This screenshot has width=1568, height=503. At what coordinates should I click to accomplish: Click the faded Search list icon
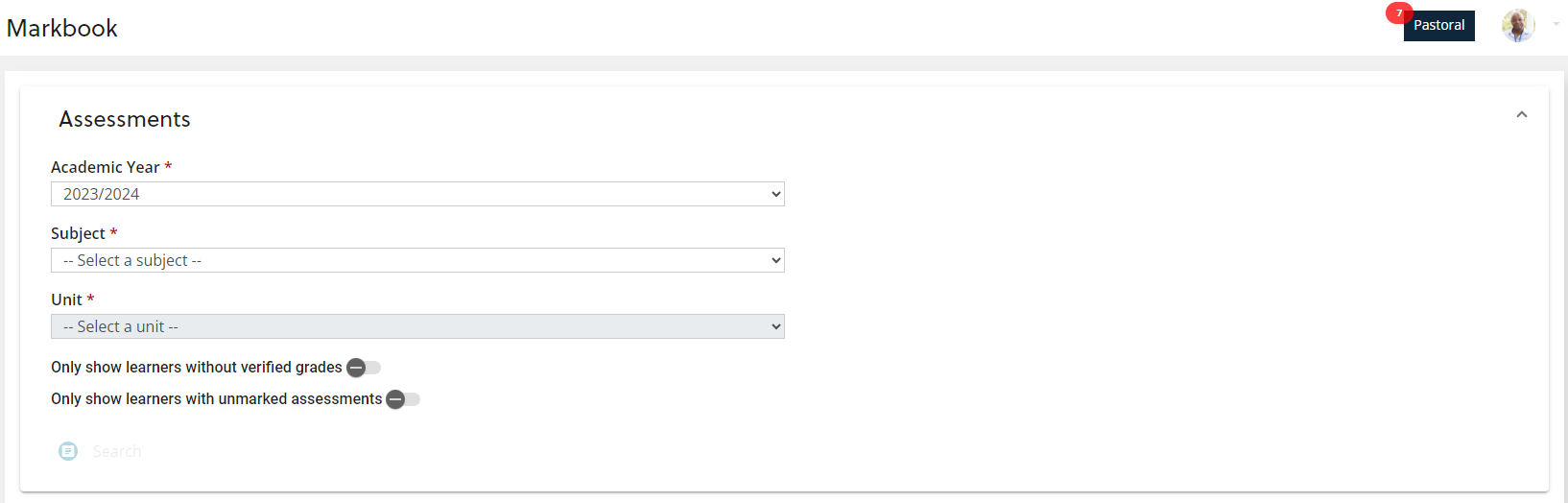[68, 451]
